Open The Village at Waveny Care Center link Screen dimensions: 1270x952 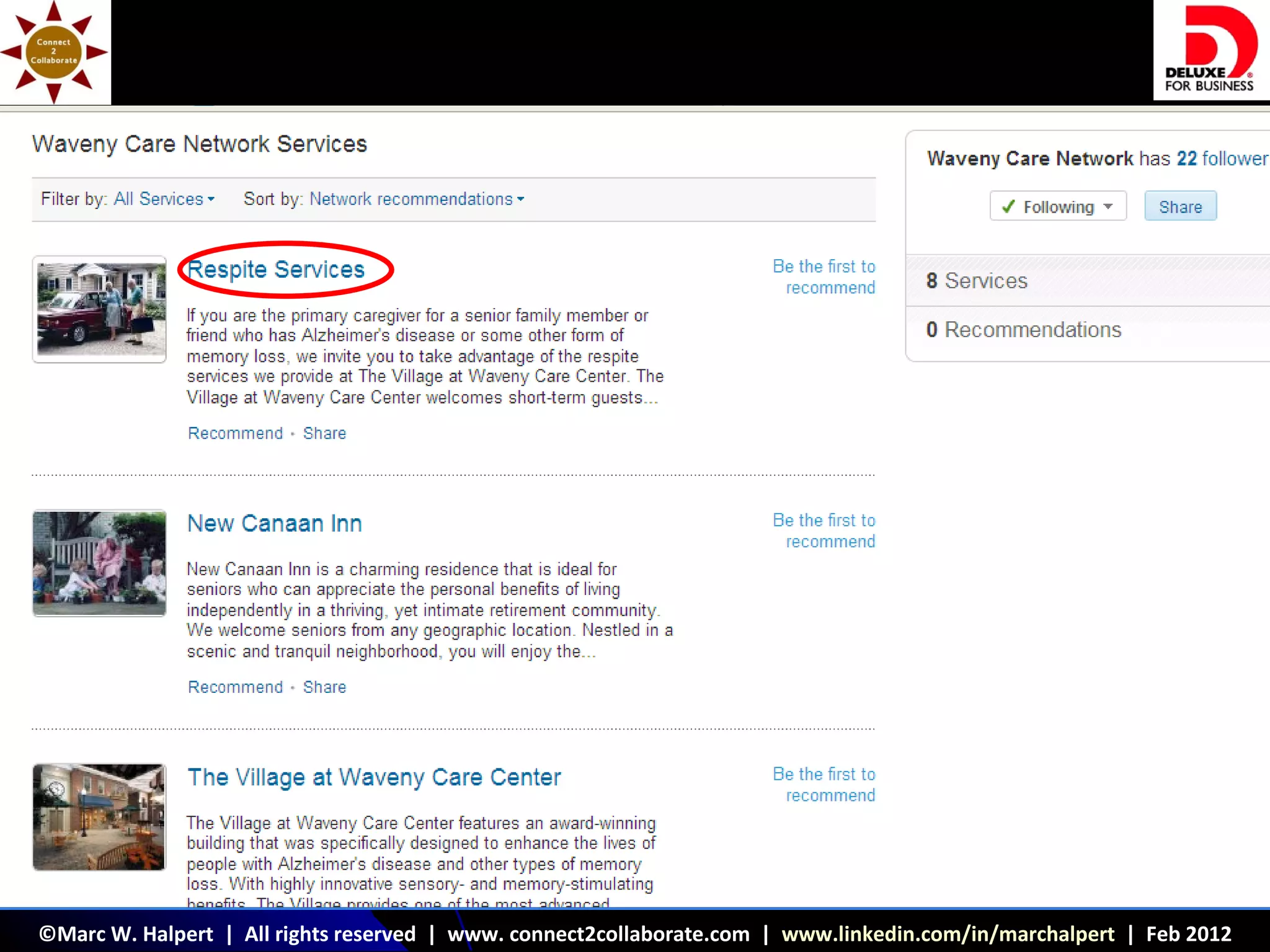click(x=374, y=777)
